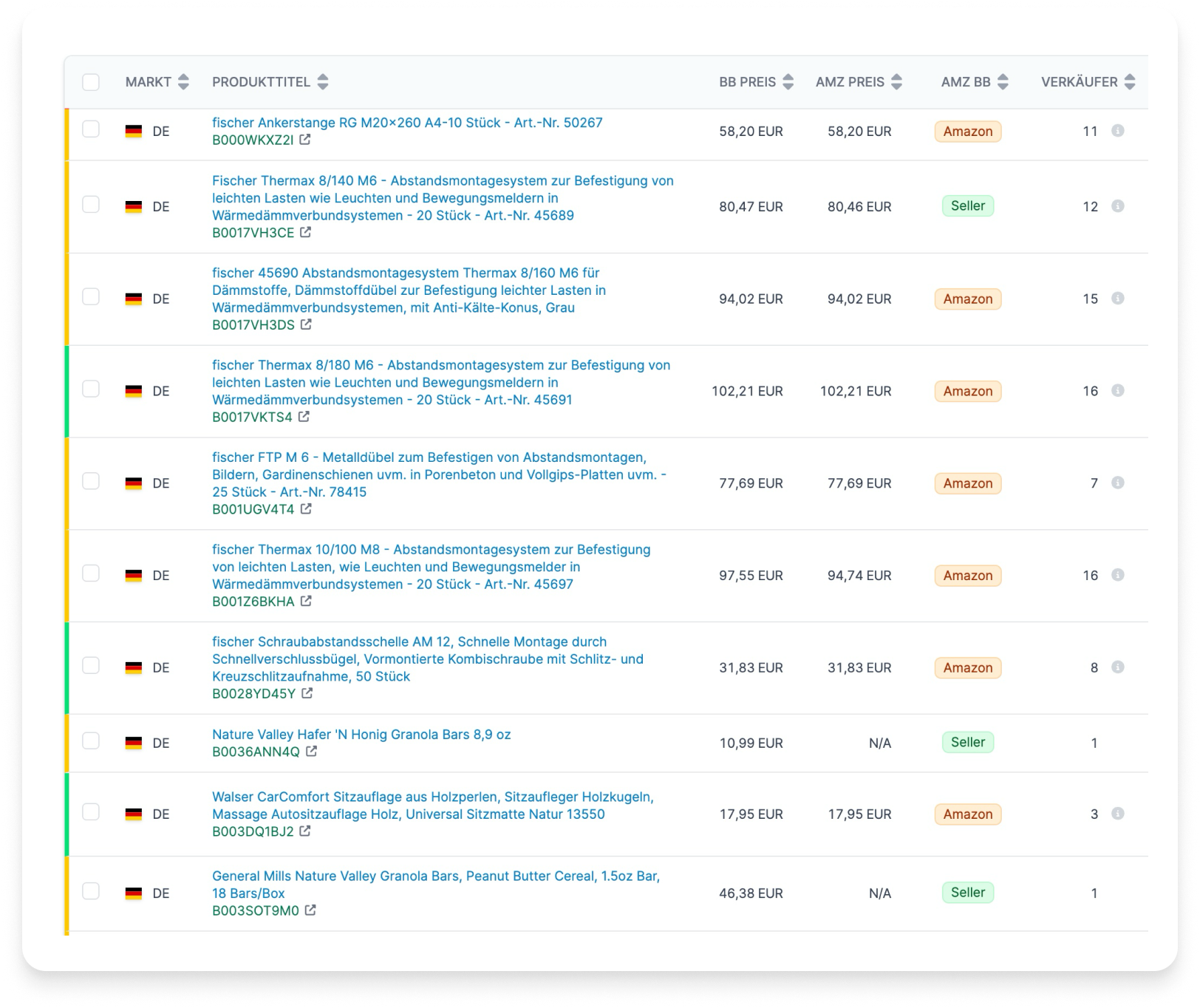Sort table by BB PREIS column
This screenshot has width=1200, height=1008.
click(x=788, y=82)
